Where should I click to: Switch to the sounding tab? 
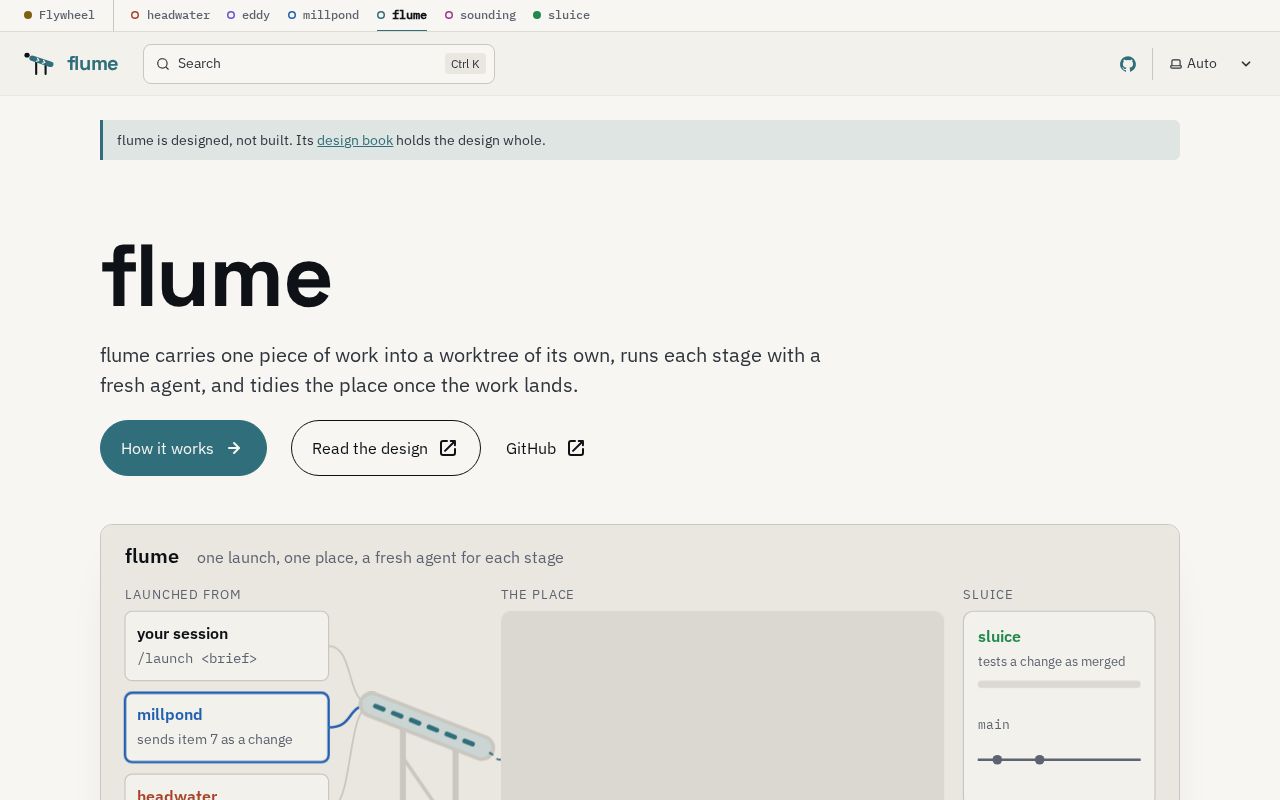[480, 15]
